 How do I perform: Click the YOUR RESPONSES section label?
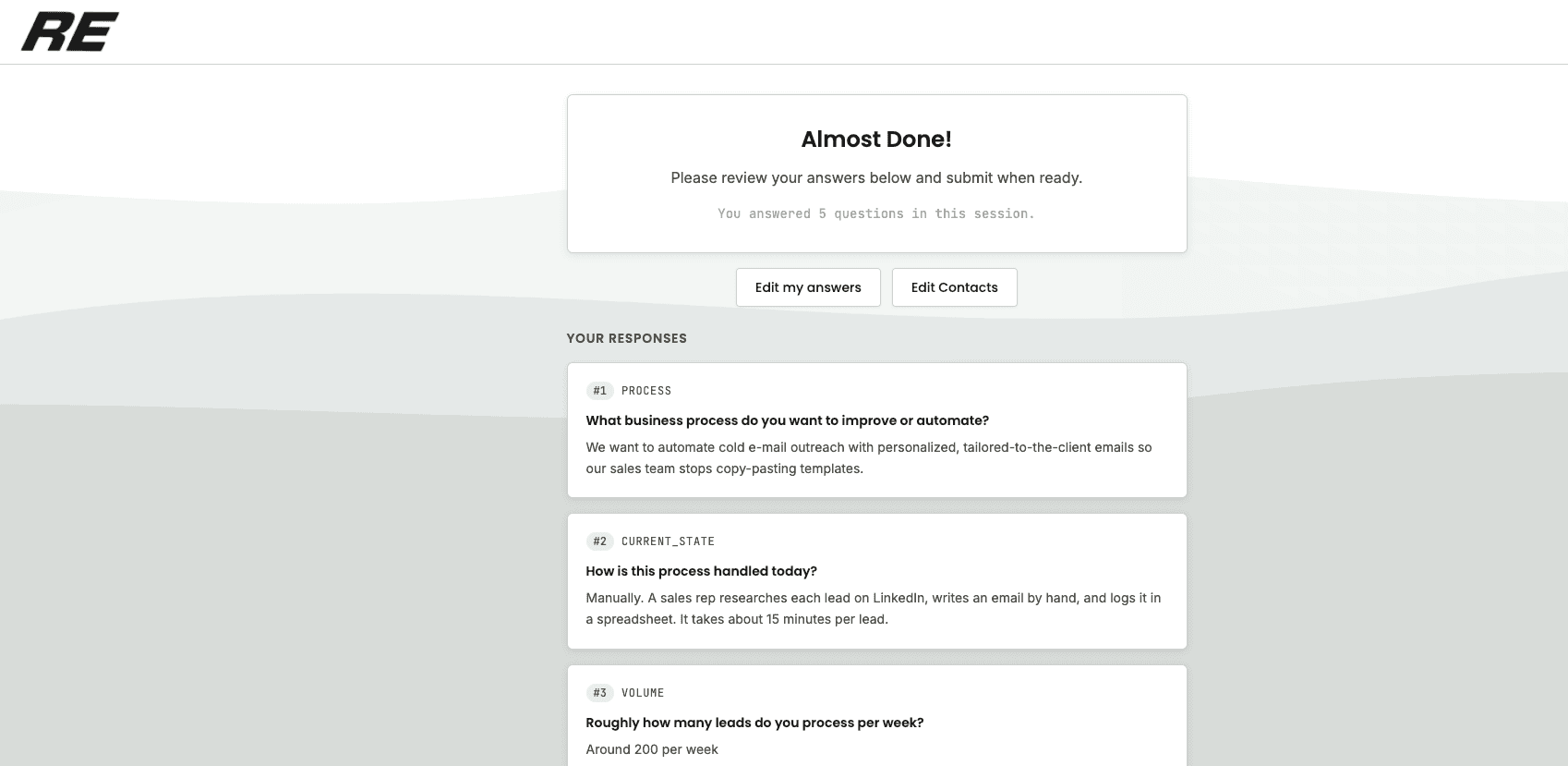pos(626,338)
